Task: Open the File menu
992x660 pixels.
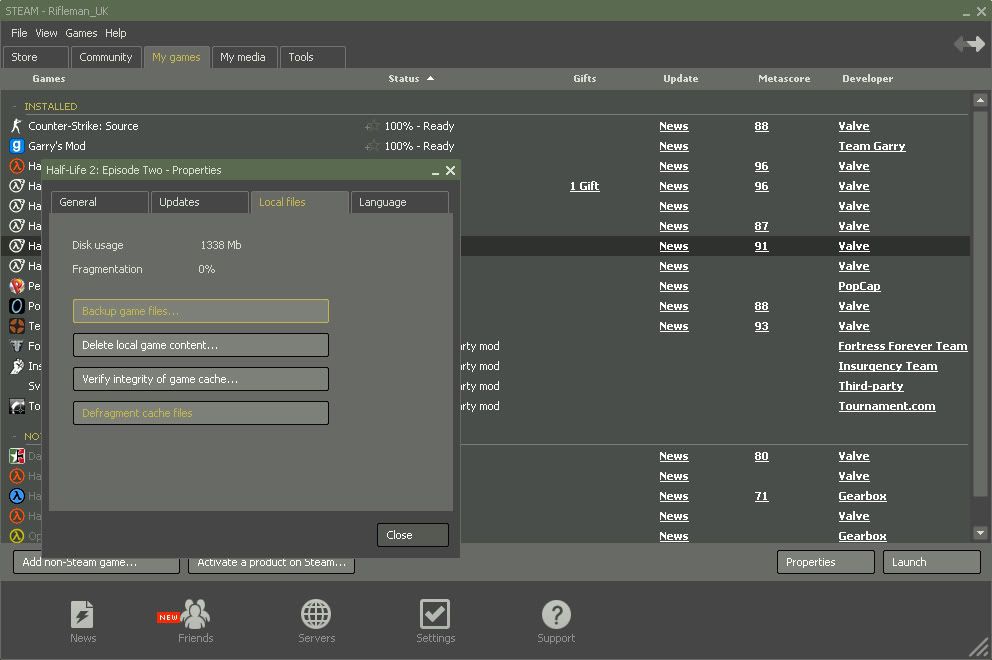Action: pos(19,33)
